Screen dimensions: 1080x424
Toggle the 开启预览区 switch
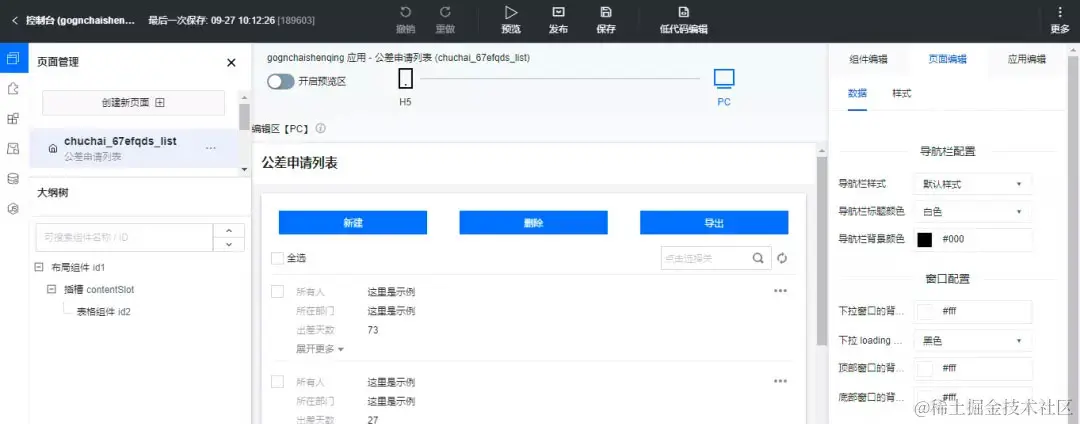[280, 81]
